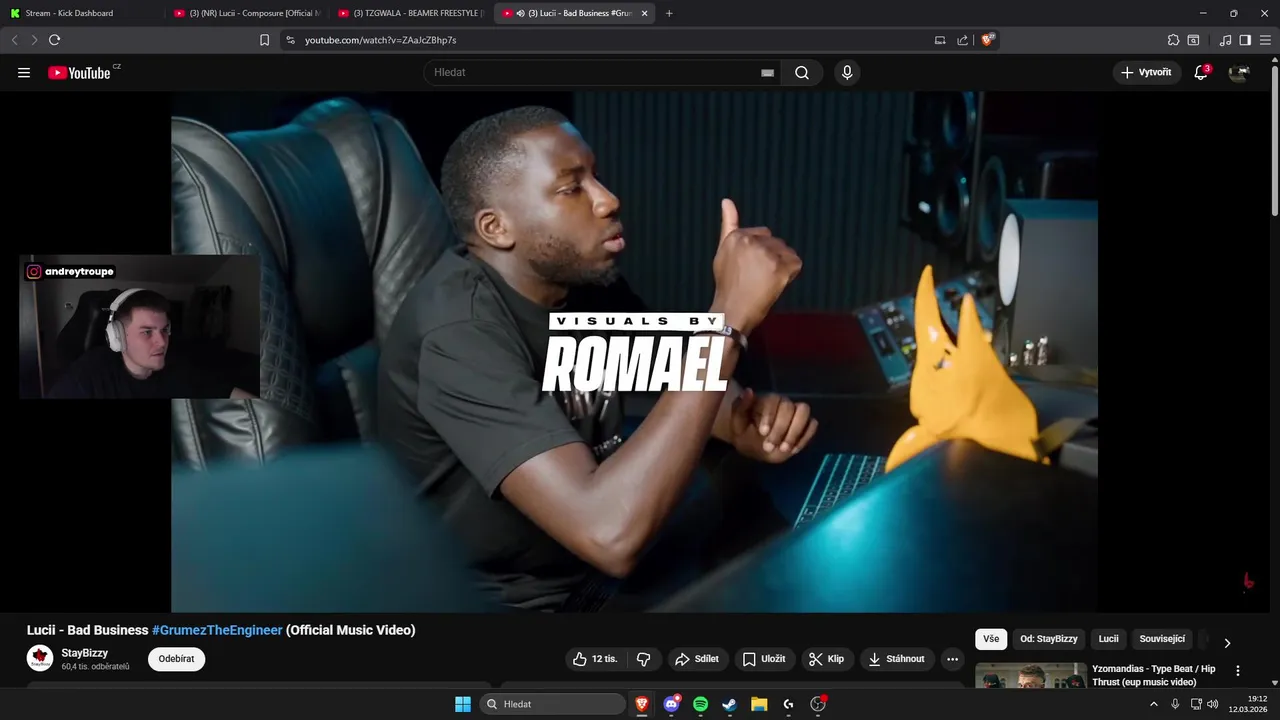1280x720 pixels.
Task: Subscribe using the Odebírat button
Action: pos(176,659)
